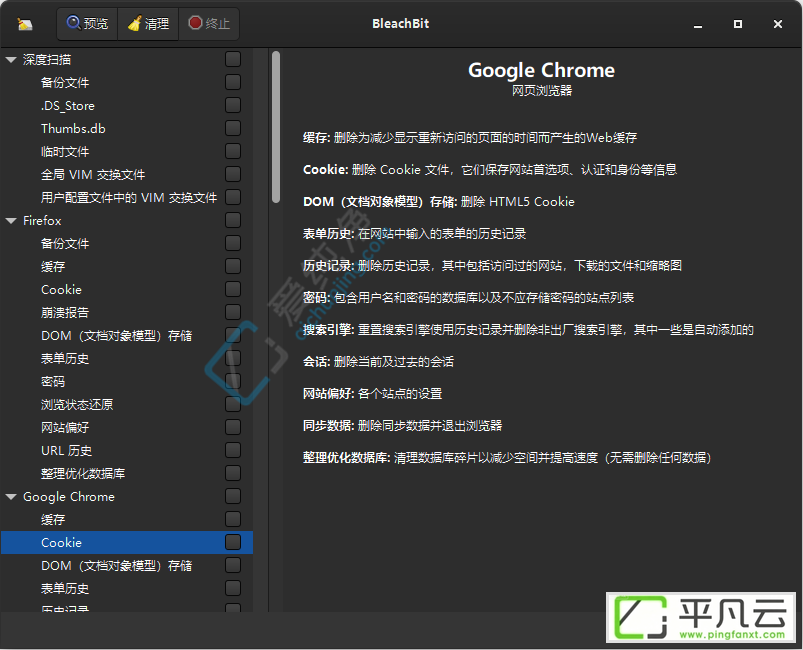Click the 预览 preview magnifier button
The width and height of the screenshot is (803, 650).
[x=88, y=24]
